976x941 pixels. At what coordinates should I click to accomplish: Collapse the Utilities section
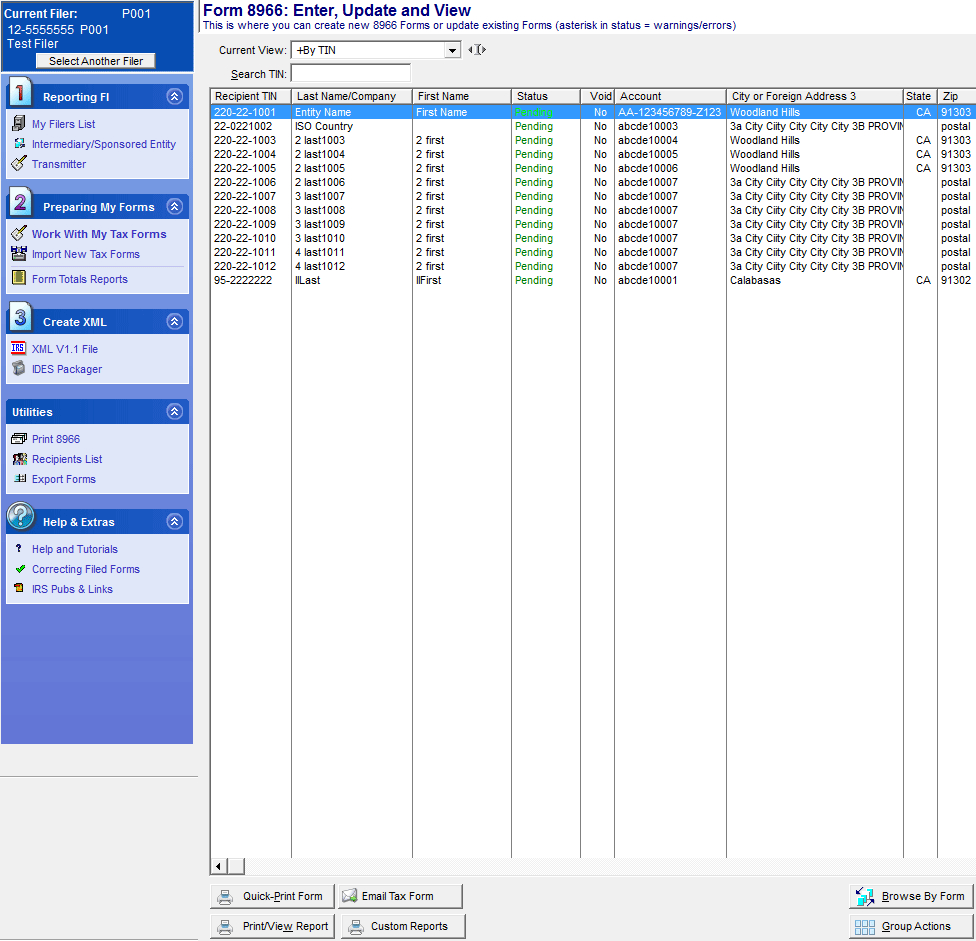tap(175, 411)
